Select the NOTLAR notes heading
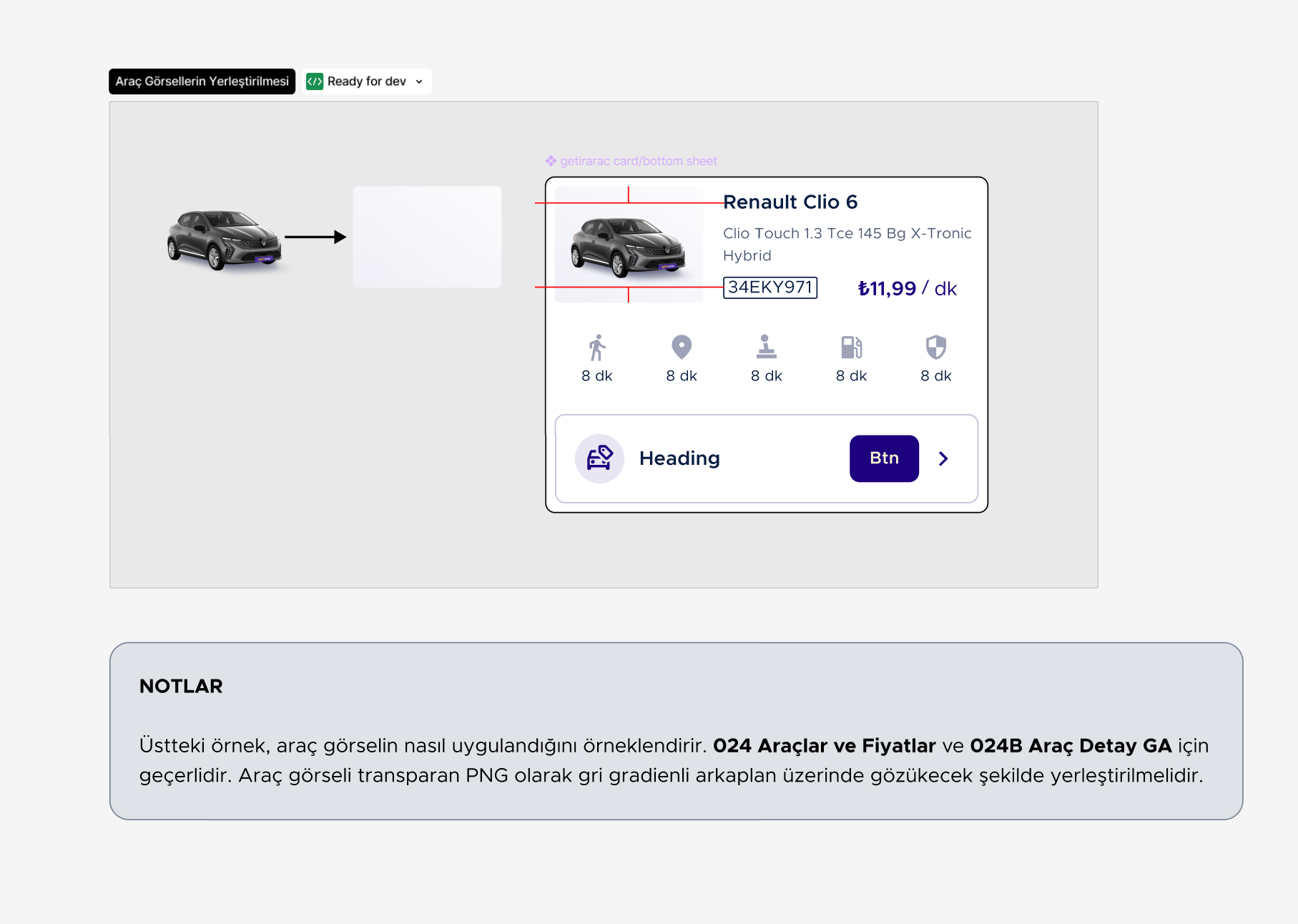 coord(181,686)
